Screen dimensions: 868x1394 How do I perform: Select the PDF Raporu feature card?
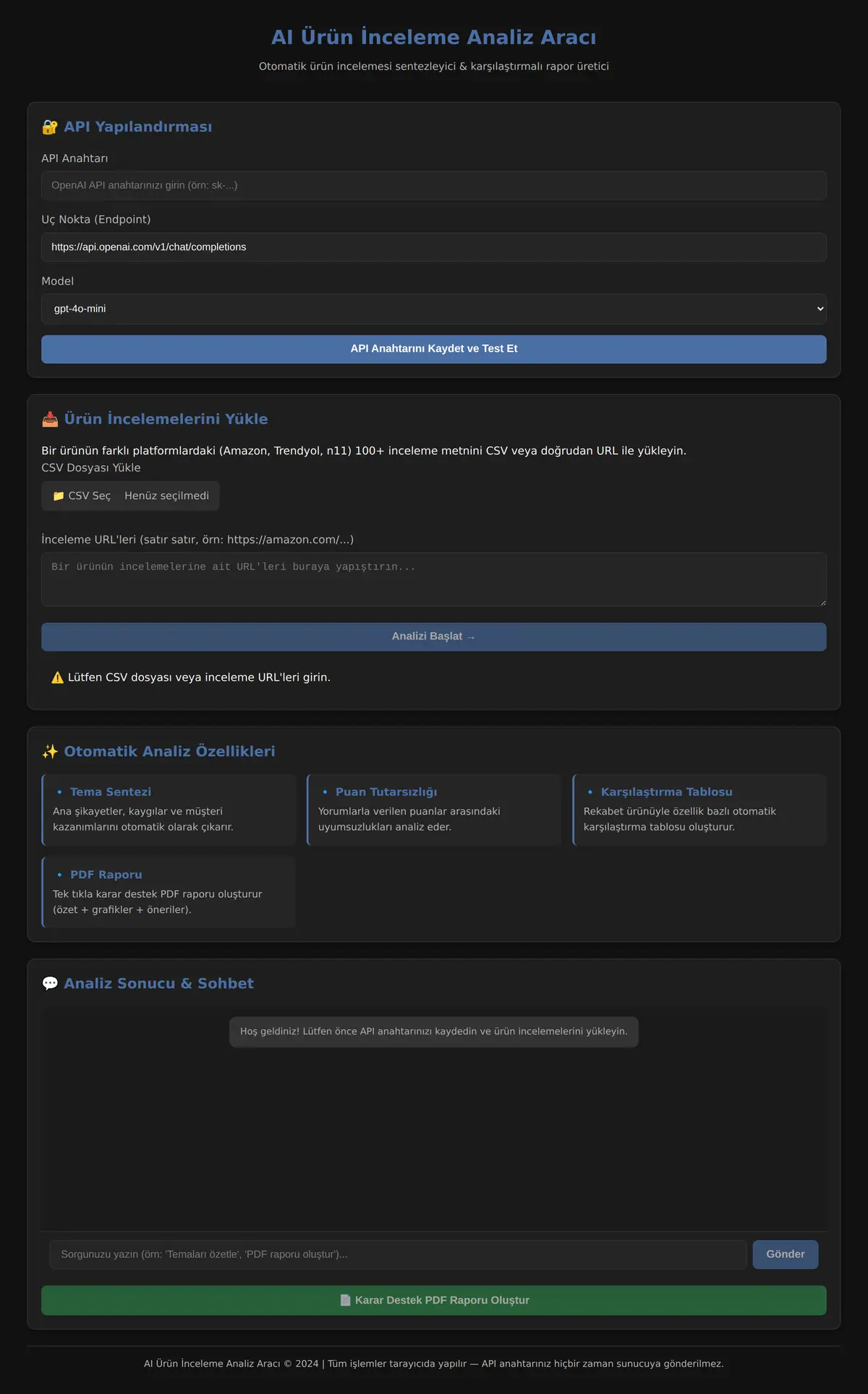pos(169,893)
